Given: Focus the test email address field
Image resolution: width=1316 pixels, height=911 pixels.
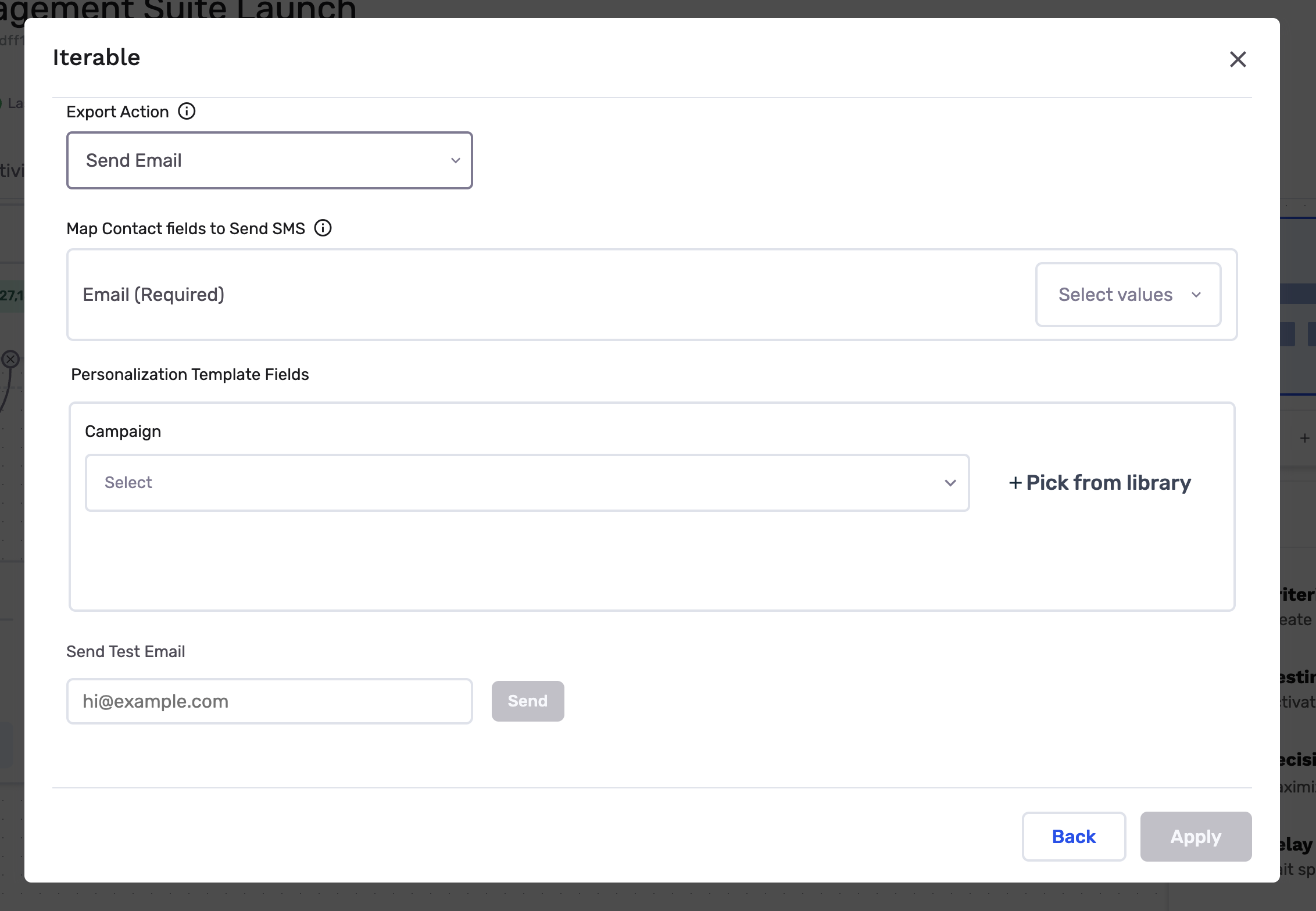Looking at the screenshot, I should (x=270, y=701).
